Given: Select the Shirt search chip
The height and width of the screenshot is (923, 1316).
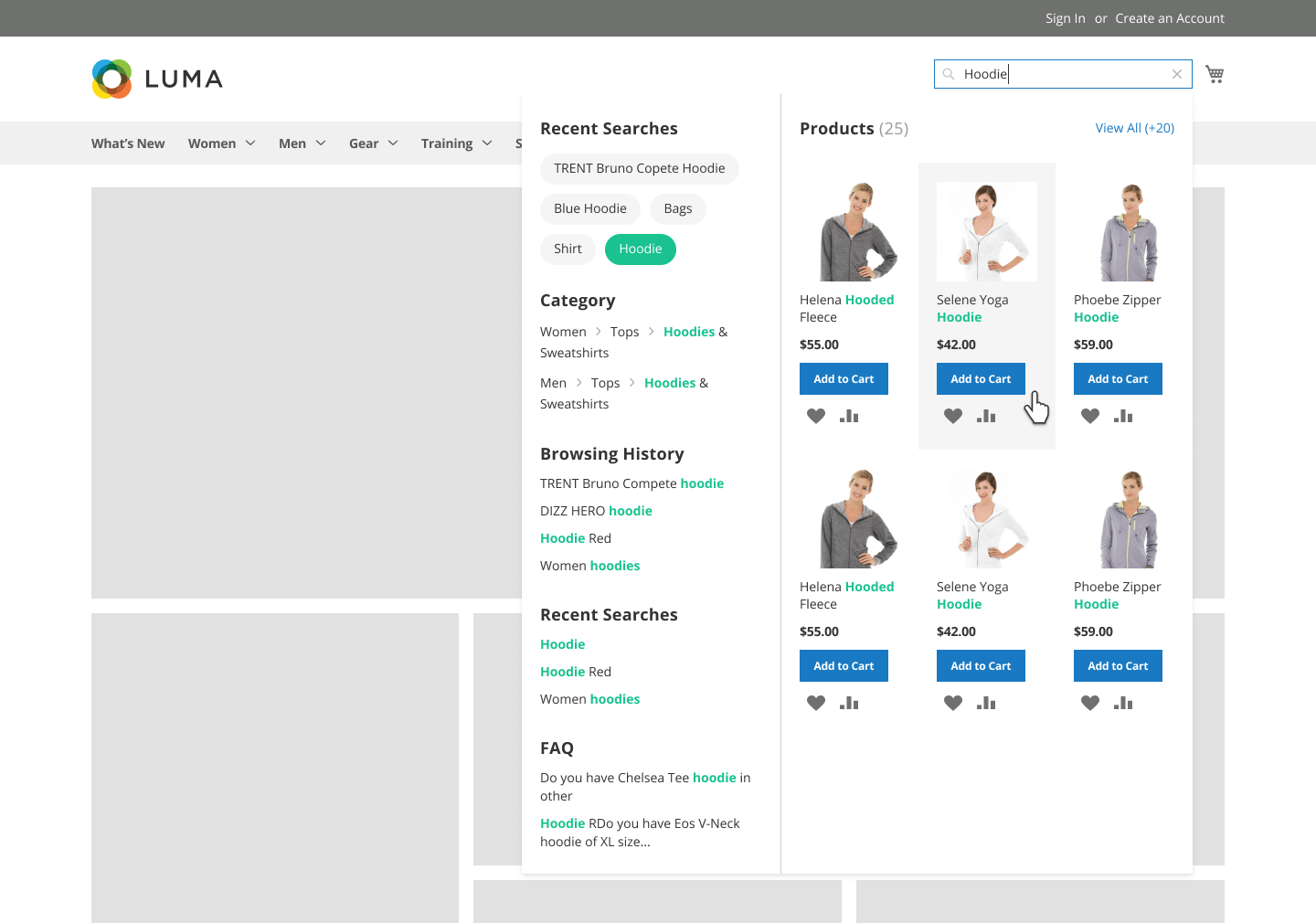Looking at the screenshot, I should tap(568, 249).
